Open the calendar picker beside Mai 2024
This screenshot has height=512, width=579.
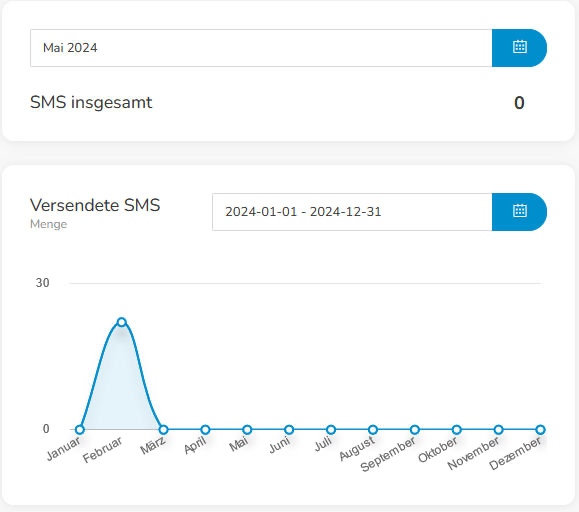pyautogui.click(x=519, y=48)
